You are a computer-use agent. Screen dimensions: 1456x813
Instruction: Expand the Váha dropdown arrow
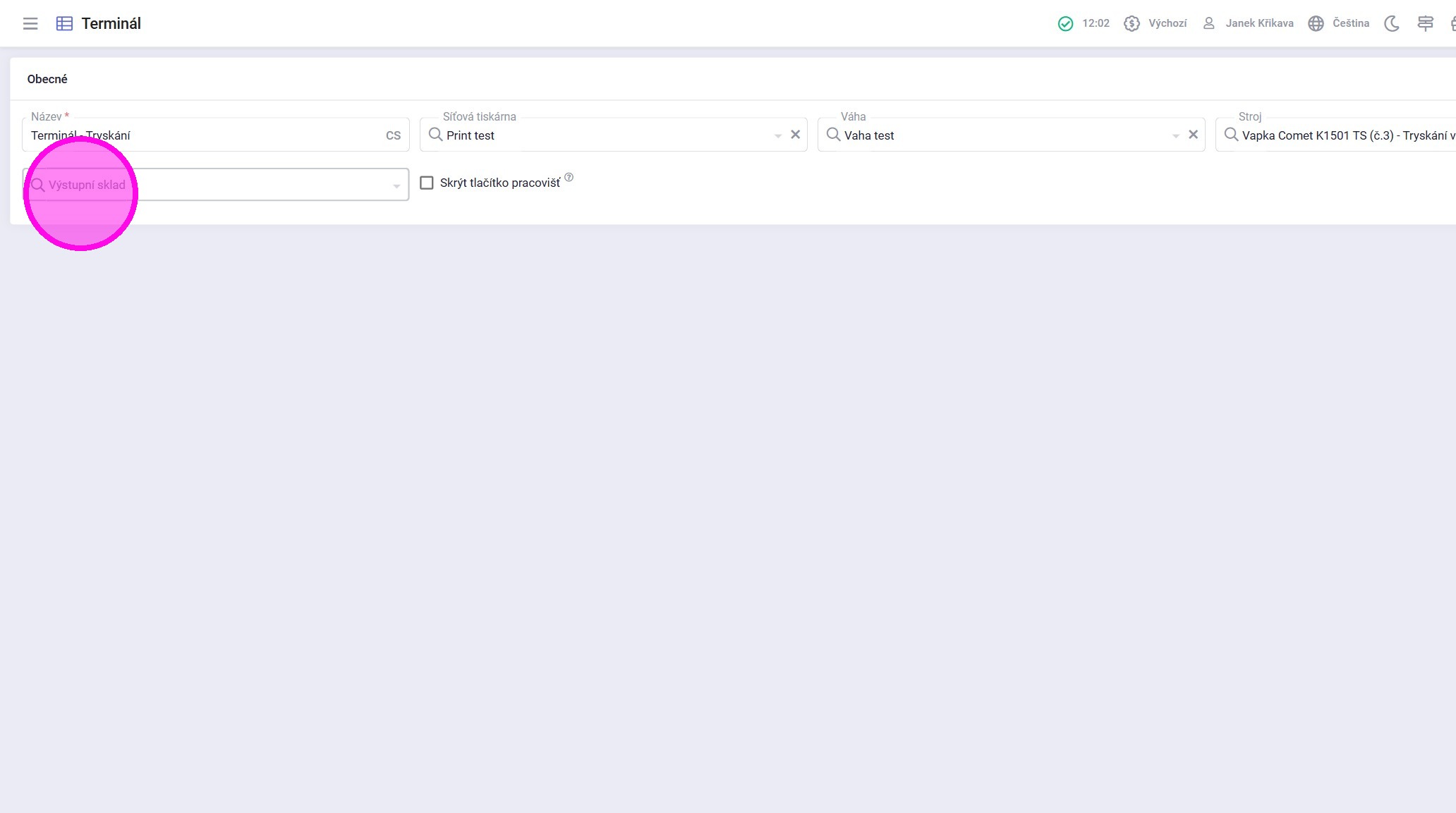(x=1175, y=135)
